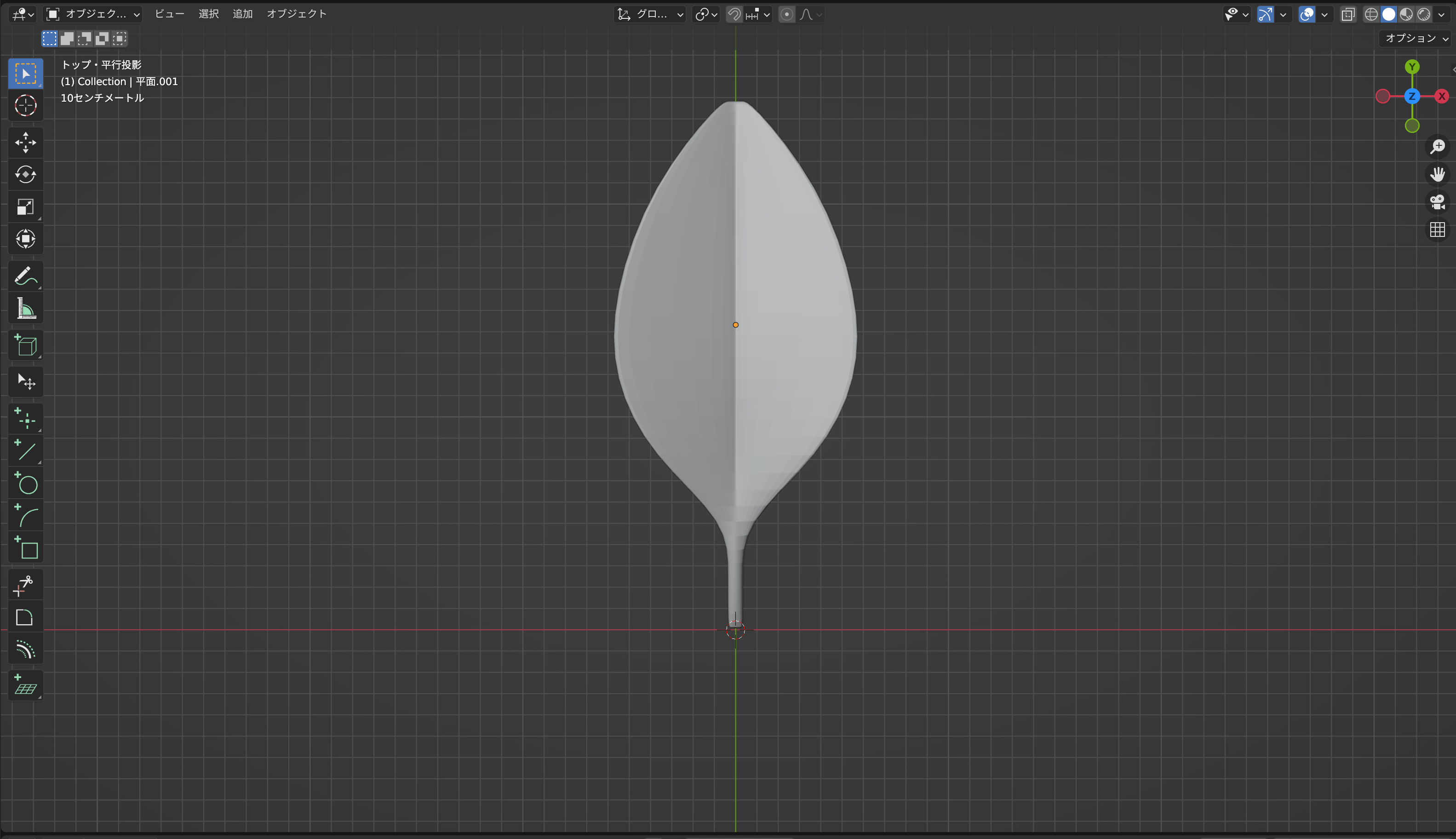Select the arrow-with-move-cross tool
1456x839 pixels.
pyautogui.click(x=25, y=381)
